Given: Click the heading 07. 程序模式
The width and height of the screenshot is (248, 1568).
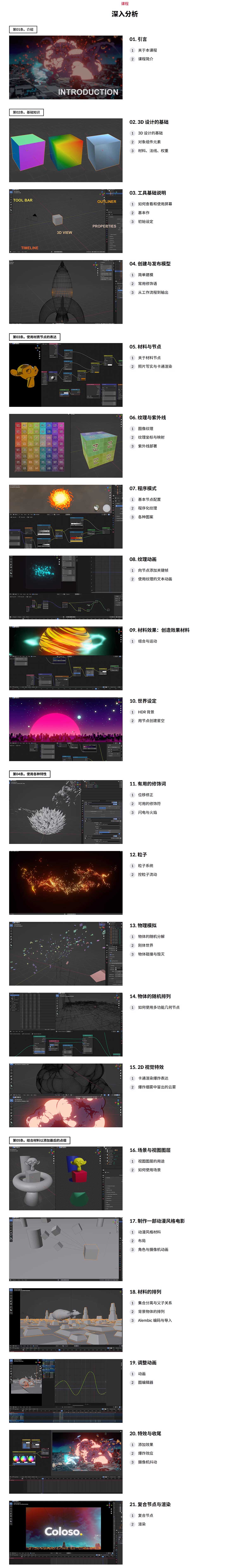Looking at the screenshot, I should click(x=143, y=488).
